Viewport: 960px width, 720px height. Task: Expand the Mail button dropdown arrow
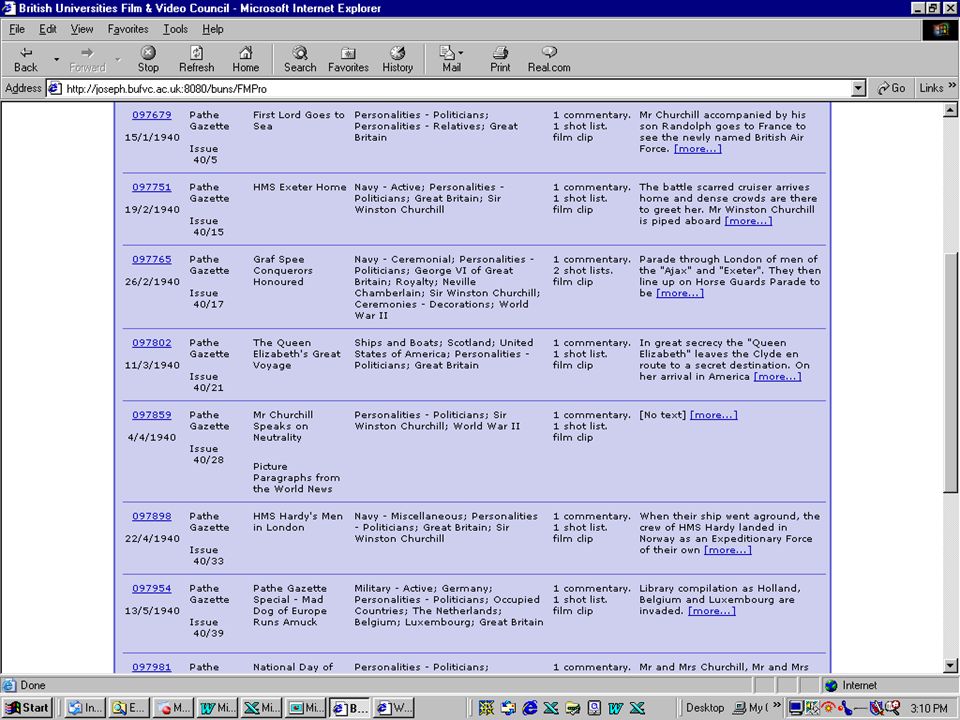pos(460,53)
